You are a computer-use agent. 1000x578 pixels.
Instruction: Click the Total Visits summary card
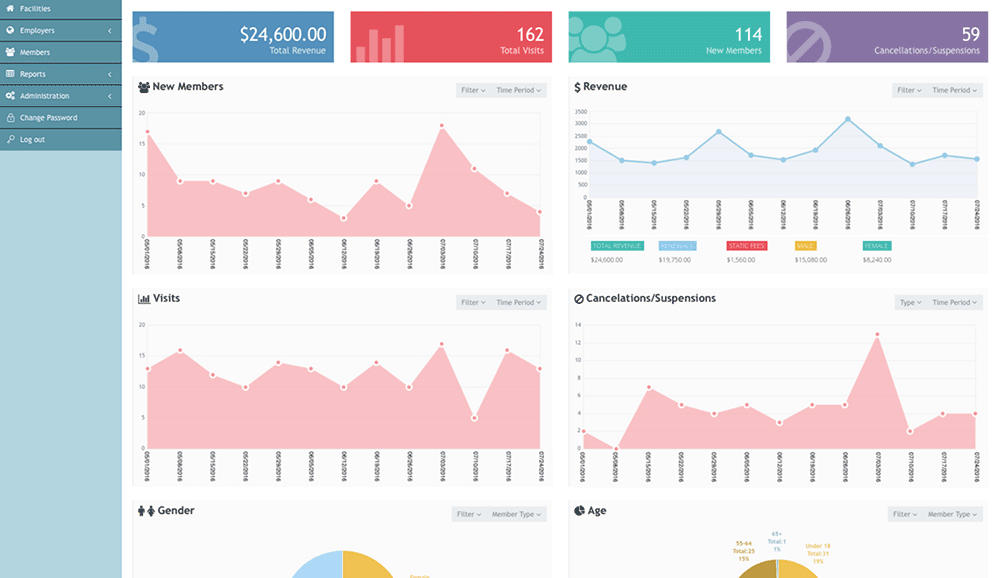tap(450, 36)
